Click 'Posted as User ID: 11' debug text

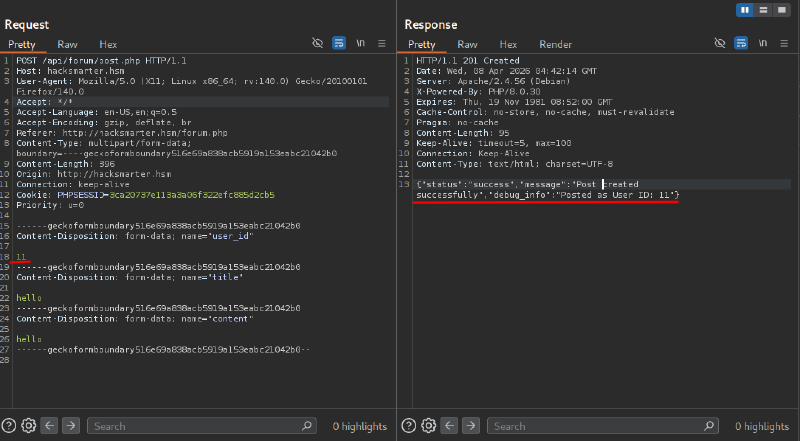pyautogui.click(x=615, y=195)
